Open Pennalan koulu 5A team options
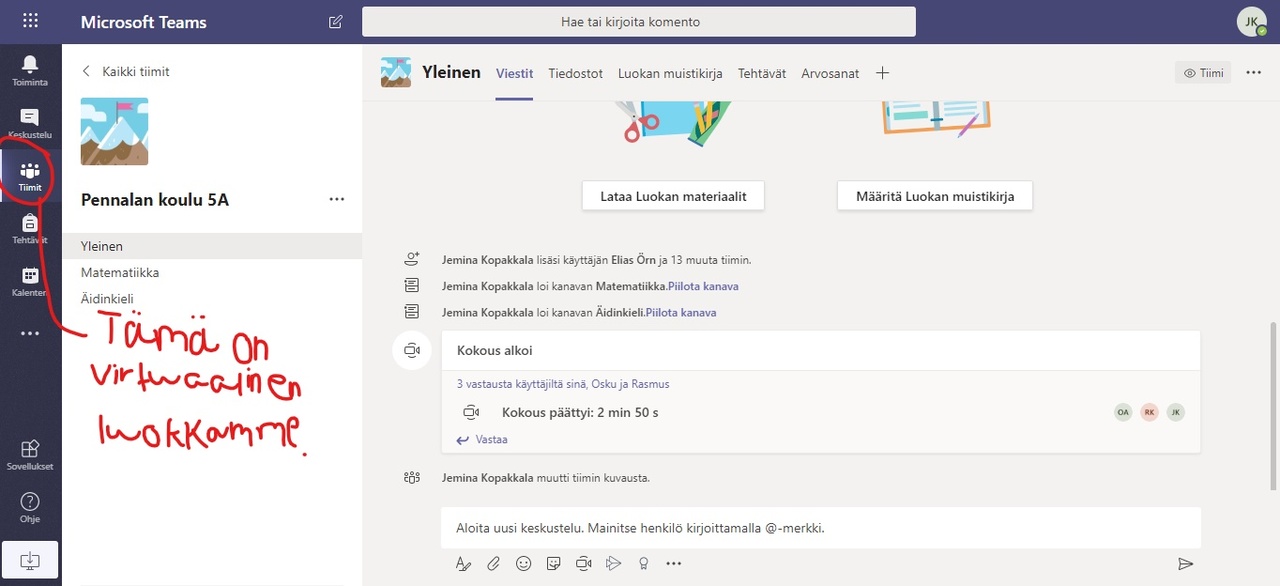 pos(337,200)
